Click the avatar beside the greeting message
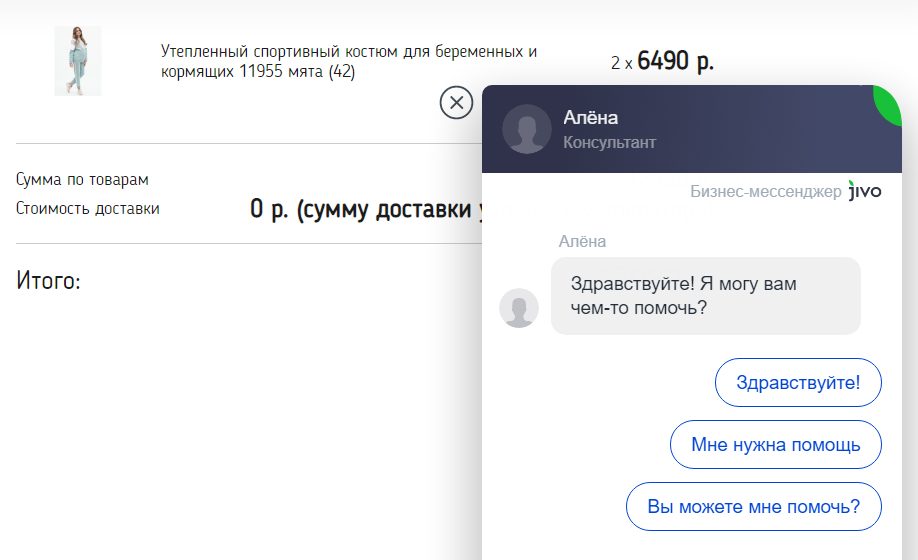Viewport: 918px width, 560px height. point(519,308)
